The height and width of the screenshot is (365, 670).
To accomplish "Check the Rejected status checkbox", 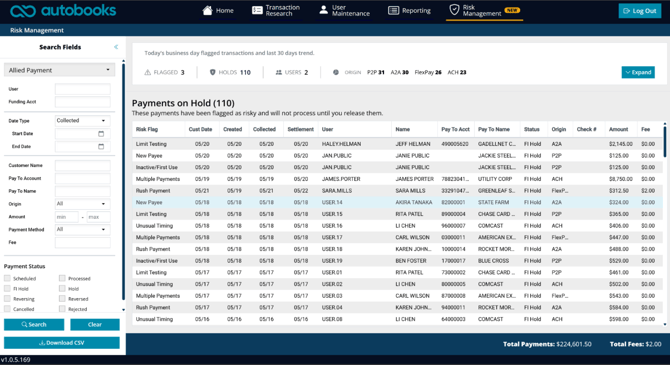I will 62,309.
